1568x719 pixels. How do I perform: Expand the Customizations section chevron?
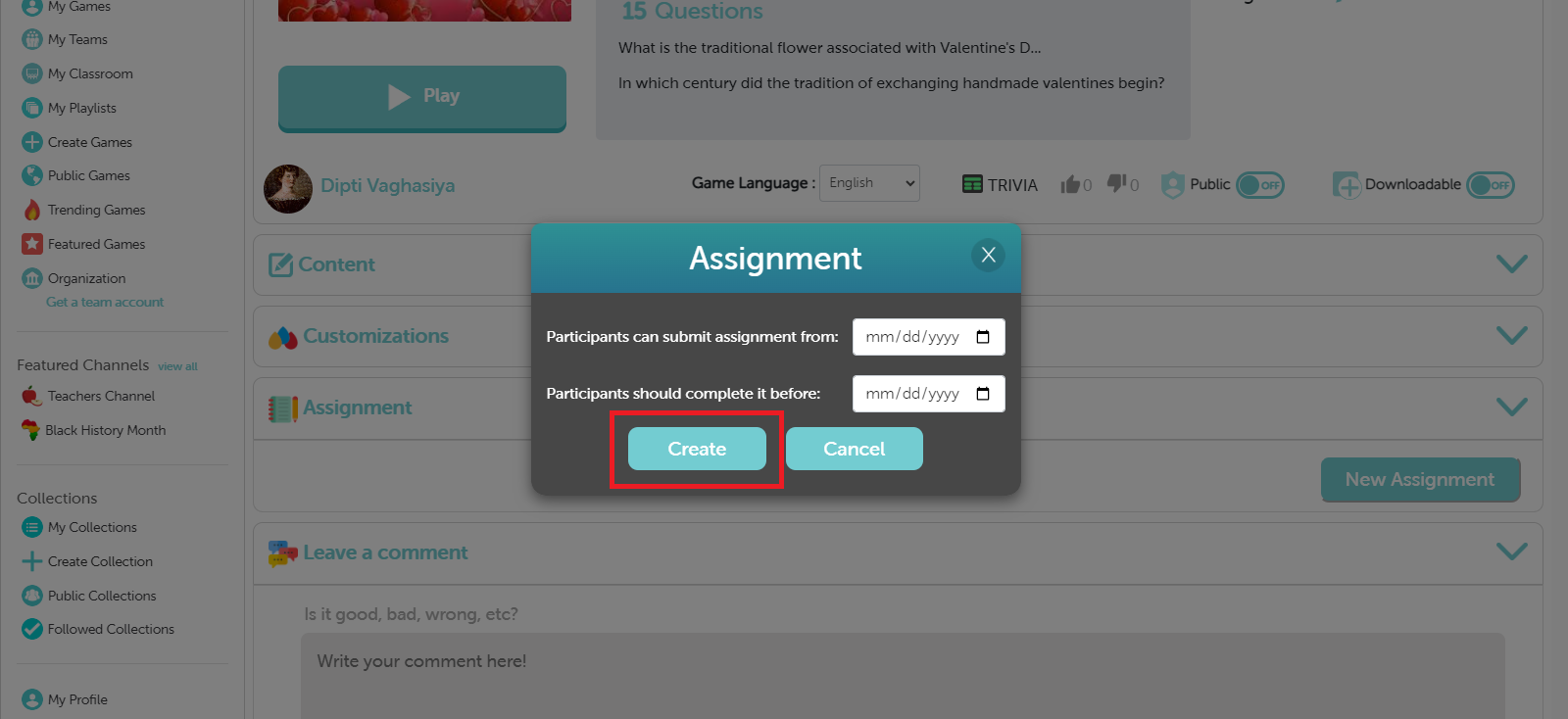(1511, 336)
